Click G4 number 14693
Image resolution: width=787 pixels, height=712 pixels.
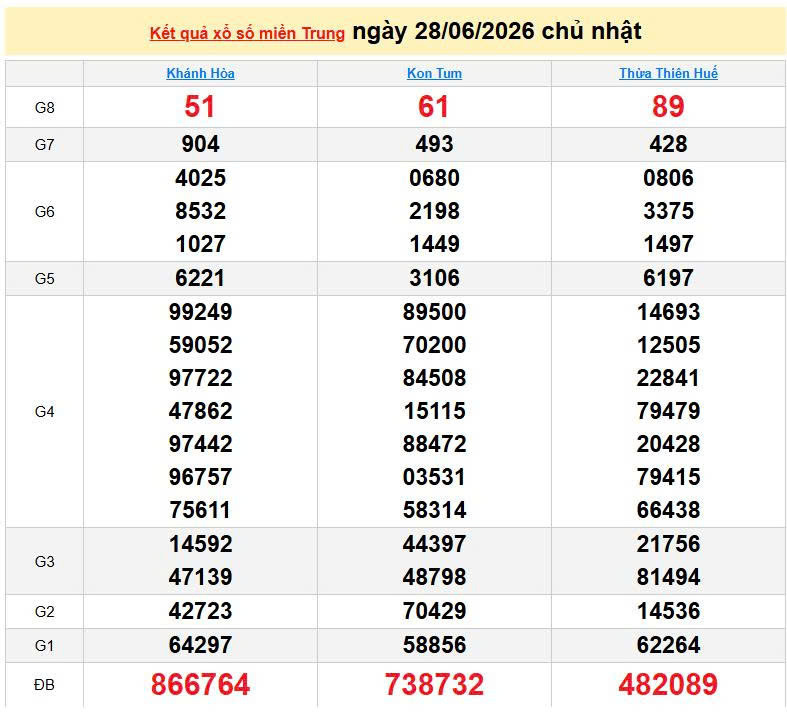668,312
